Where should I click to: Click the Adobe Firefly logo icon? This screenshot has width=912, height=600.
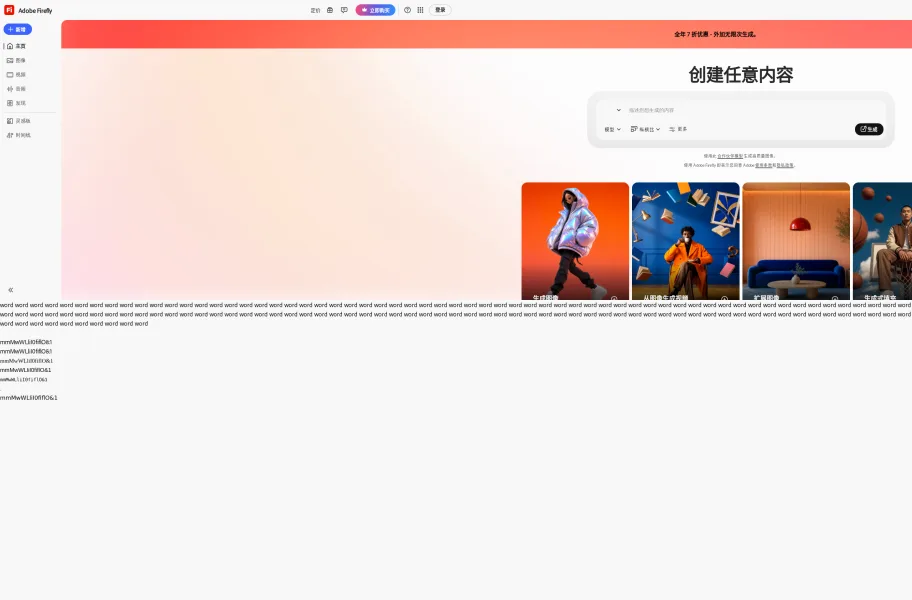(9, 10)
